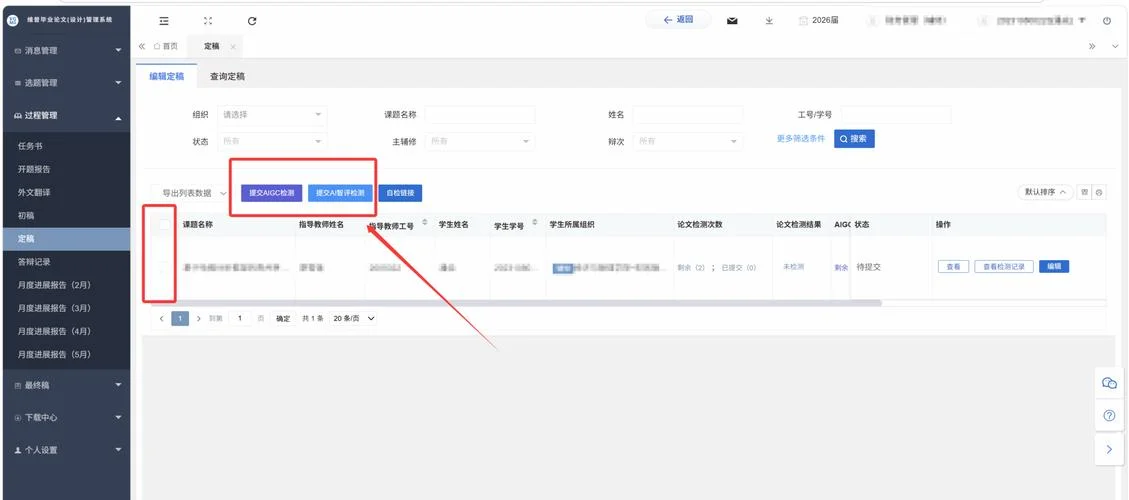Select all rows via header checkbox
Screen dimensions: 1129x500
(x=165, y=225)
